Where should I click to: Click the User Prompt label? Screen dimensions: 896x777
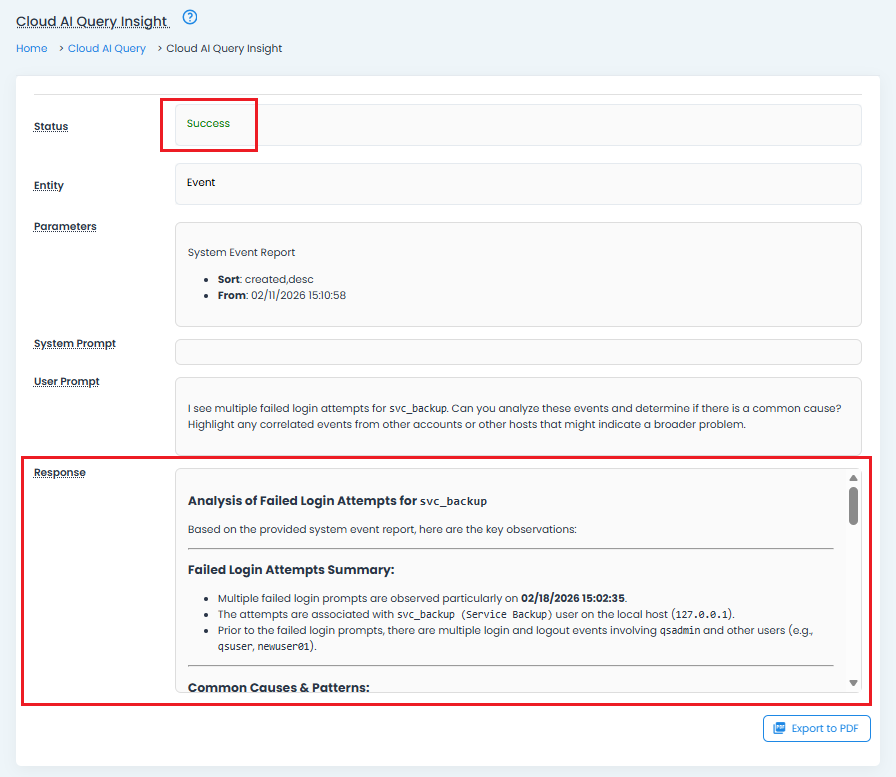(x=67, y=382)
